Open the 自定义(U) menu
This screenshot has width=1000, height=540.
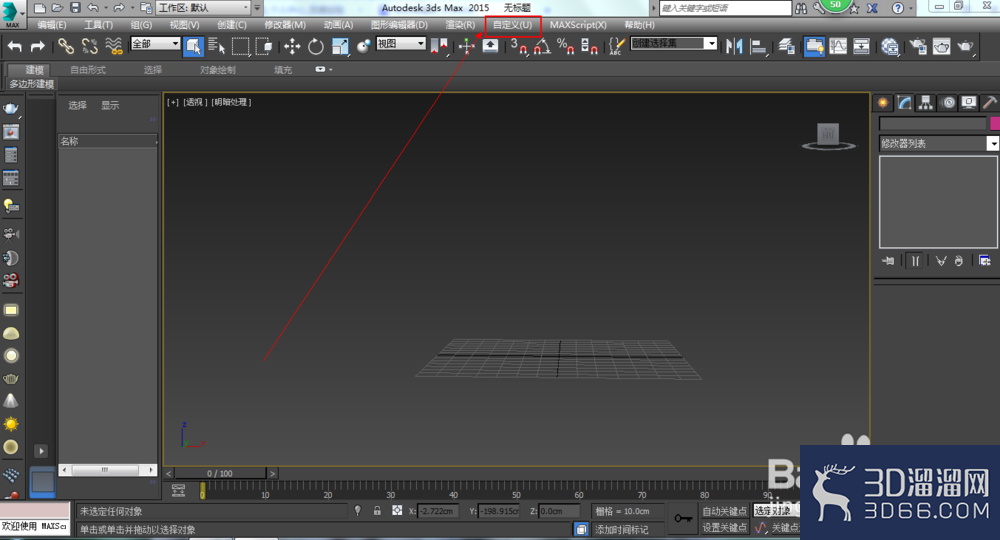pos(513,25)
